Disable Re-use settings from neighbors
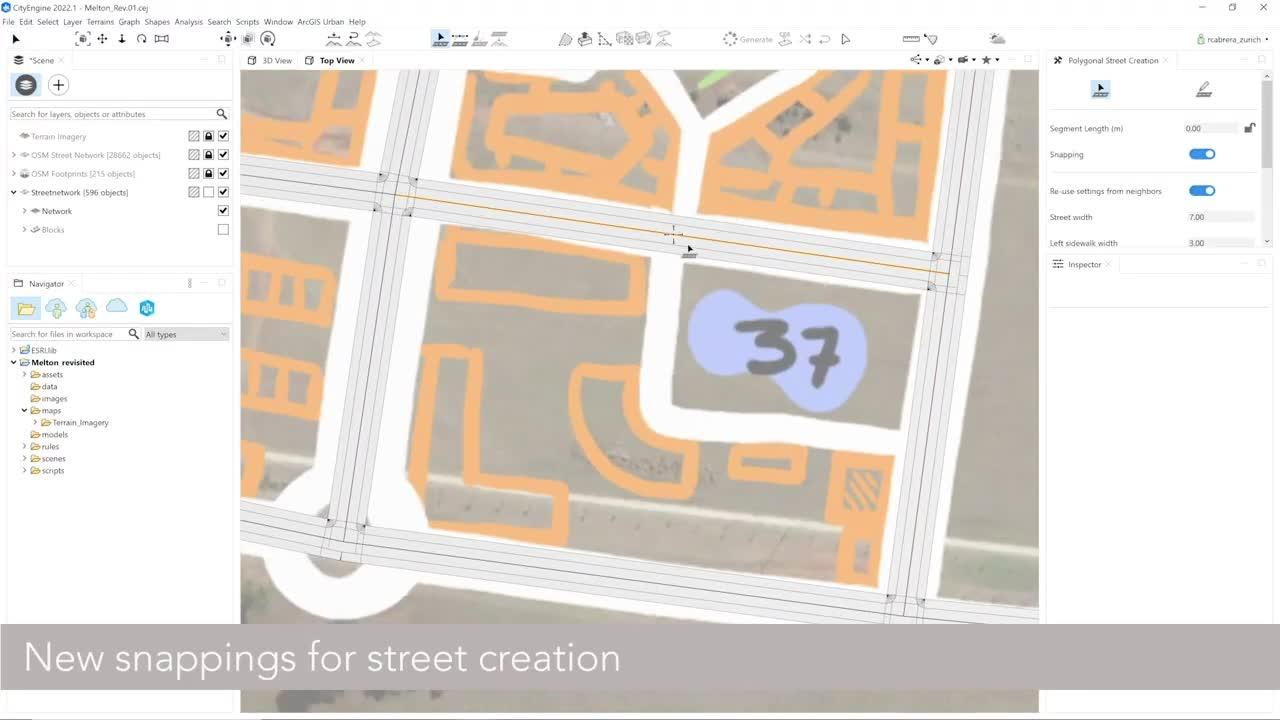The height and width of the screenshot is (720, 1280). coord(1202,190)
